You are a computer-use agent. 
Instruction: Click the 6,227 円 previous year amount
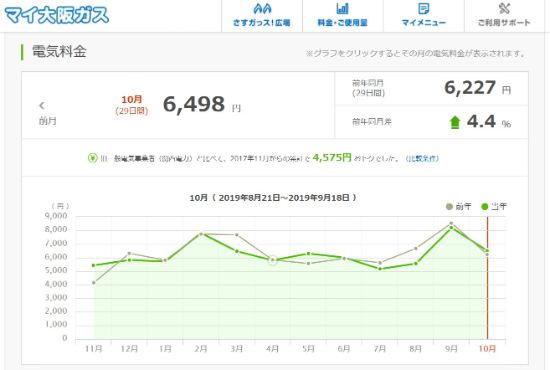(478, 88)
